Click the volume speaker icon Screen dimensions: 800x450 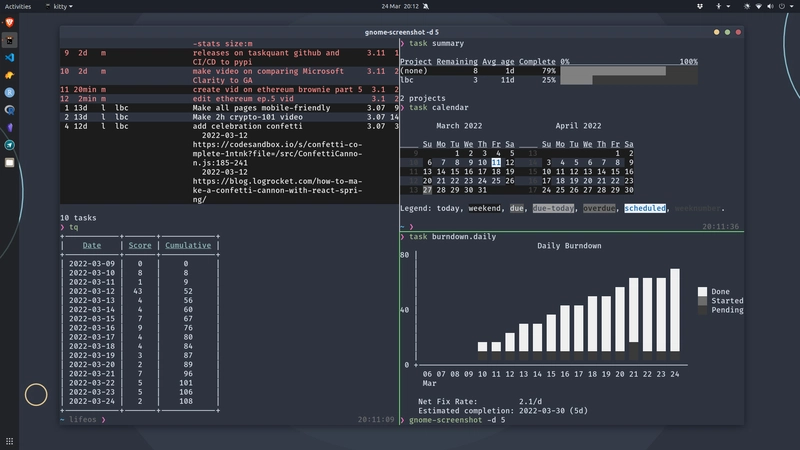click(770, 6)
